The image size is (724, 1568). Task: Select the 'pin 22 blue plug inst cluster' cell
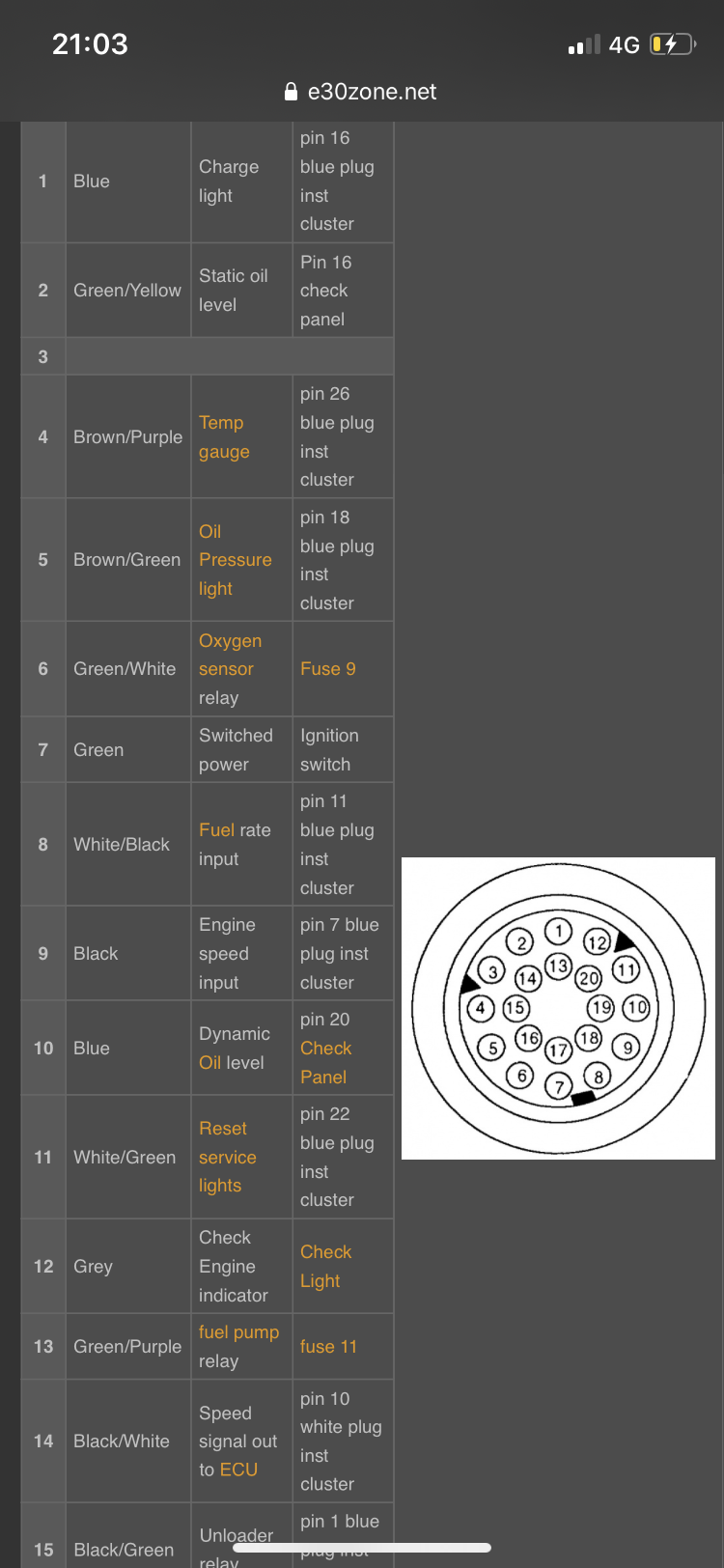pyautogui.click(x=343, y=1157)
